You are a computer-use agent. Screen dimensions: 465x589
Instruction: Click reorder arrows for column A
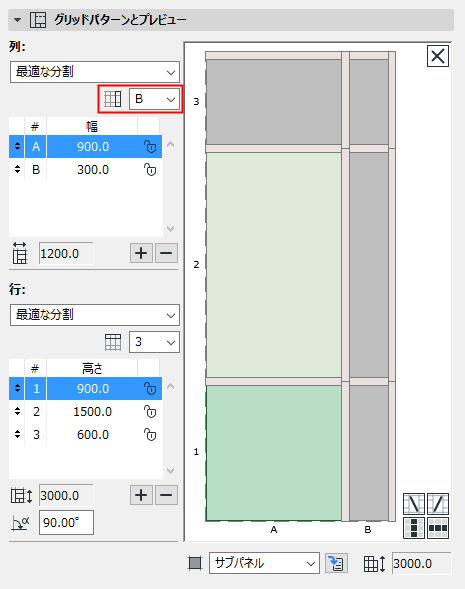pyautogui.click(x=17, y=146)
